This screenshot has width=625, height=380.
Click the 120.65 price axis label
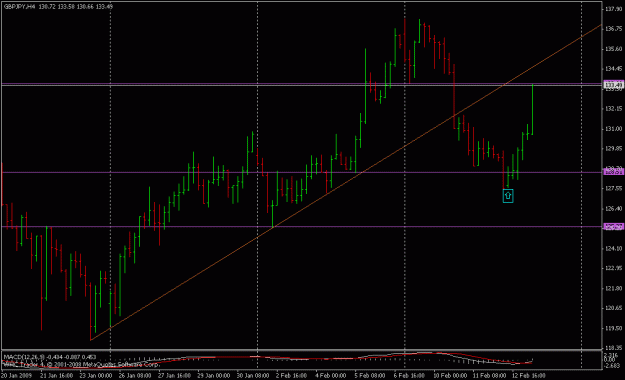pyautogui.click(x=614, y=308)
